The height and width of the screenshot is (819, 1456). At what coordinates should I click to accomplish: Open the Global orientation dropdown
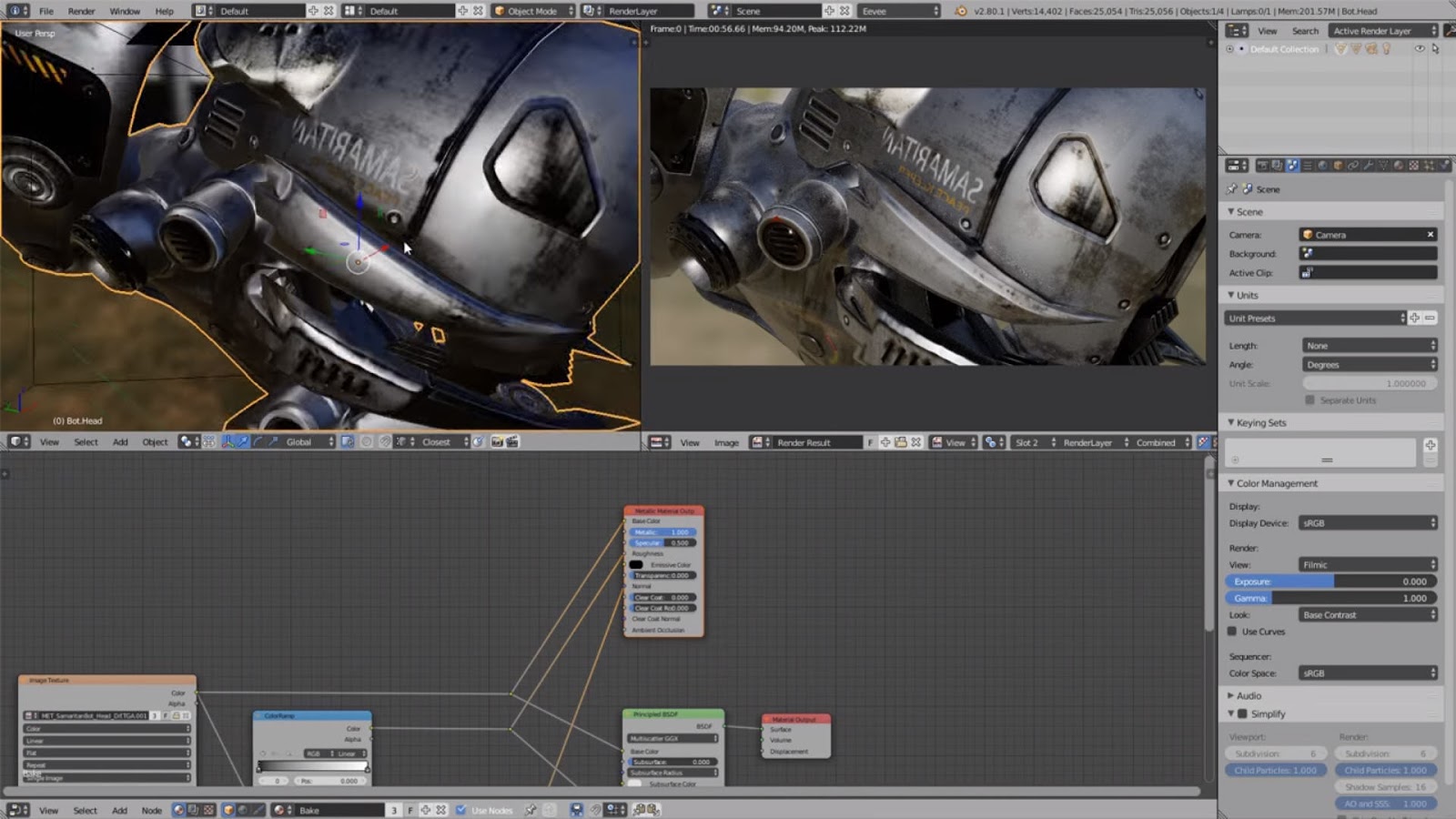(x=308, y=441)
